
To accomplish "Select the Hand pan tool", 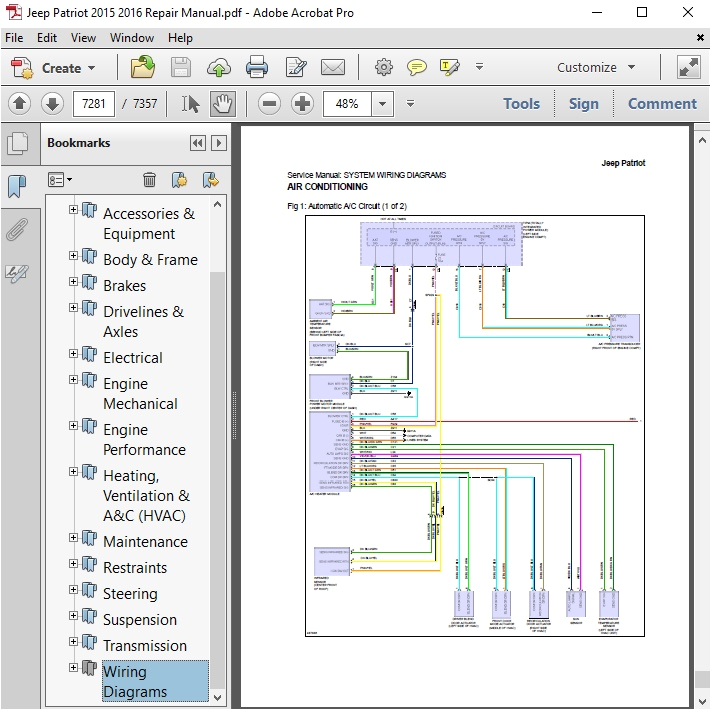I will pyautogui.click(x=222, y=103).
